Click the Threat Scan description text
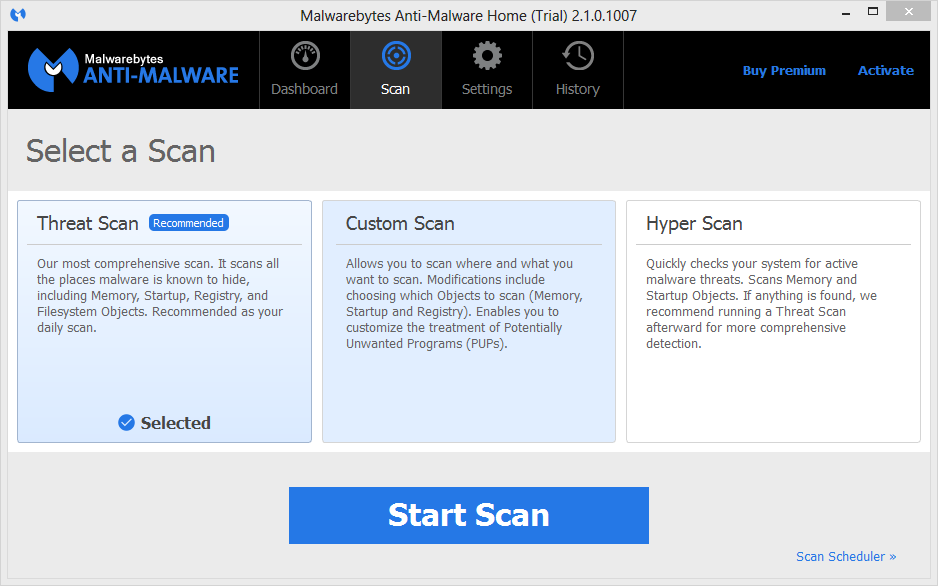This screenshot has width=938, height=586. coord(160,295)
